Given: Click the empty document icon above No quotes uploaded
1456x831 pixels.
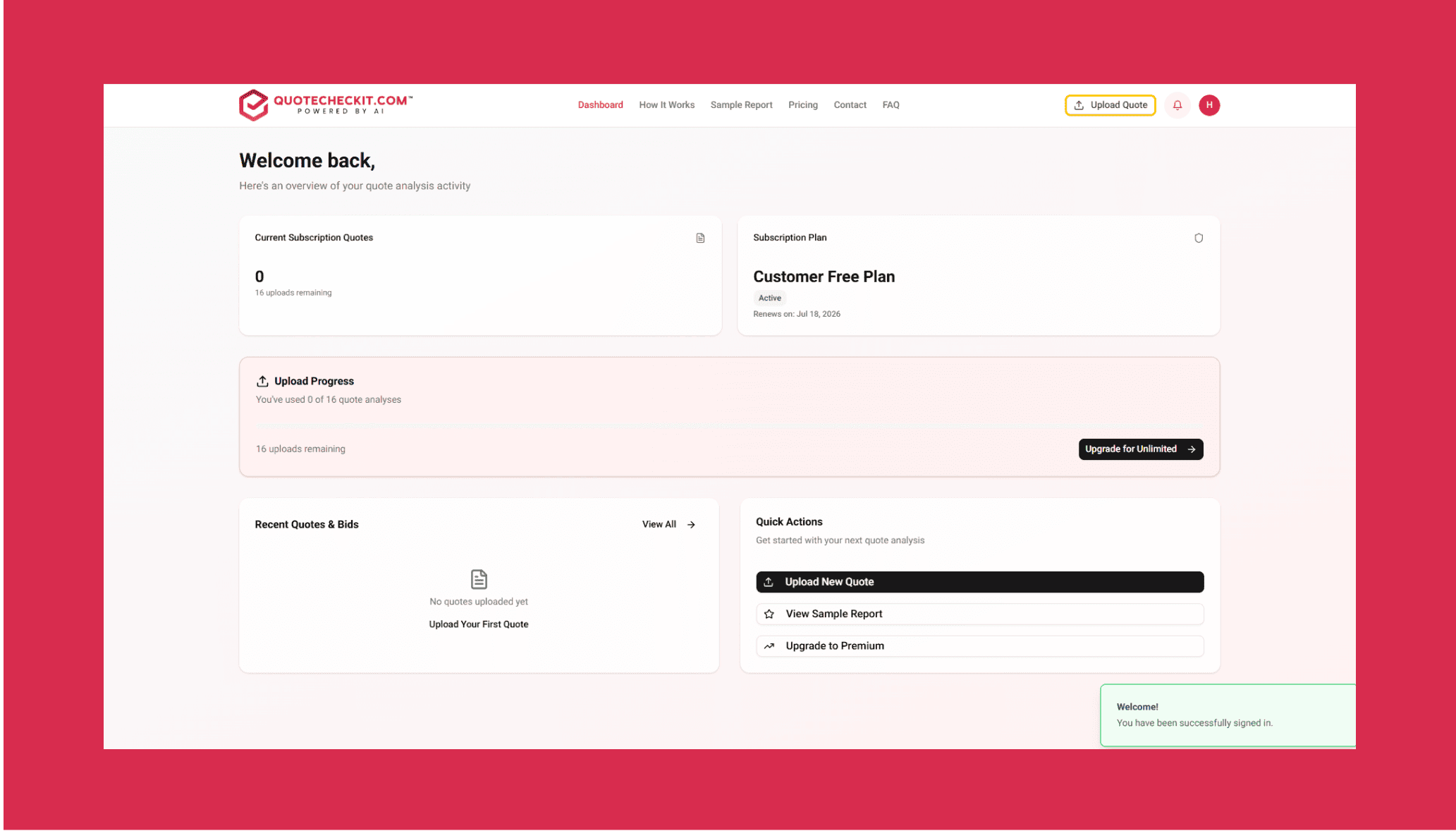Looking at the screenshot, I should coord(479,579).
